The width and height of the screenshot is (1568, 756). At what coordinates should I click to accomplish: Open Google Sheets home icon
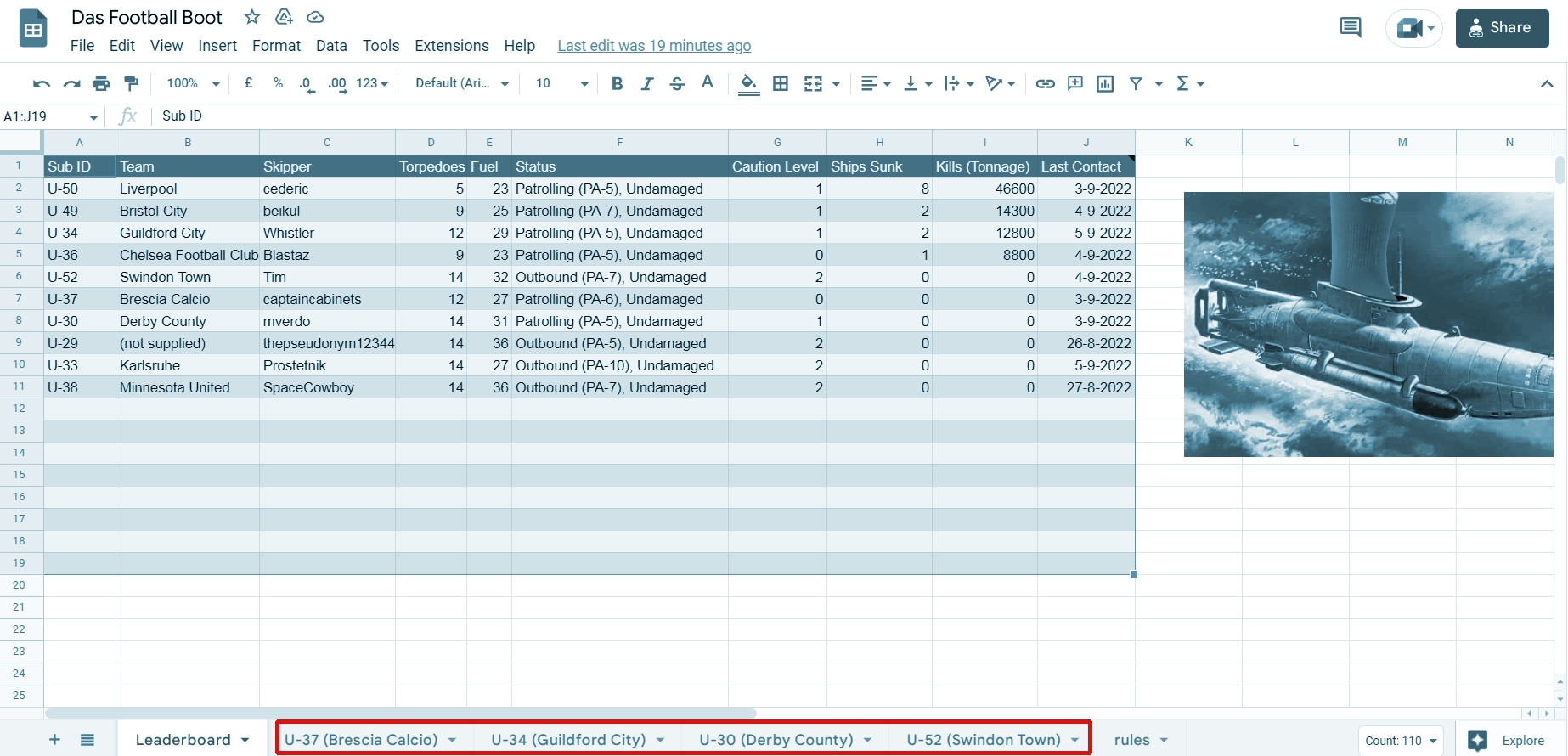tap(33, 30)
